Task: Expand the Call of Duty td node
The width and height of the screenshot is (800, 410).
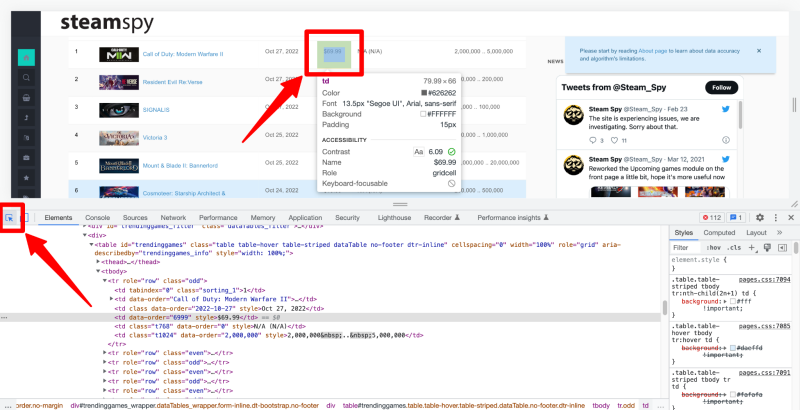Action: (x=112, y=299)
